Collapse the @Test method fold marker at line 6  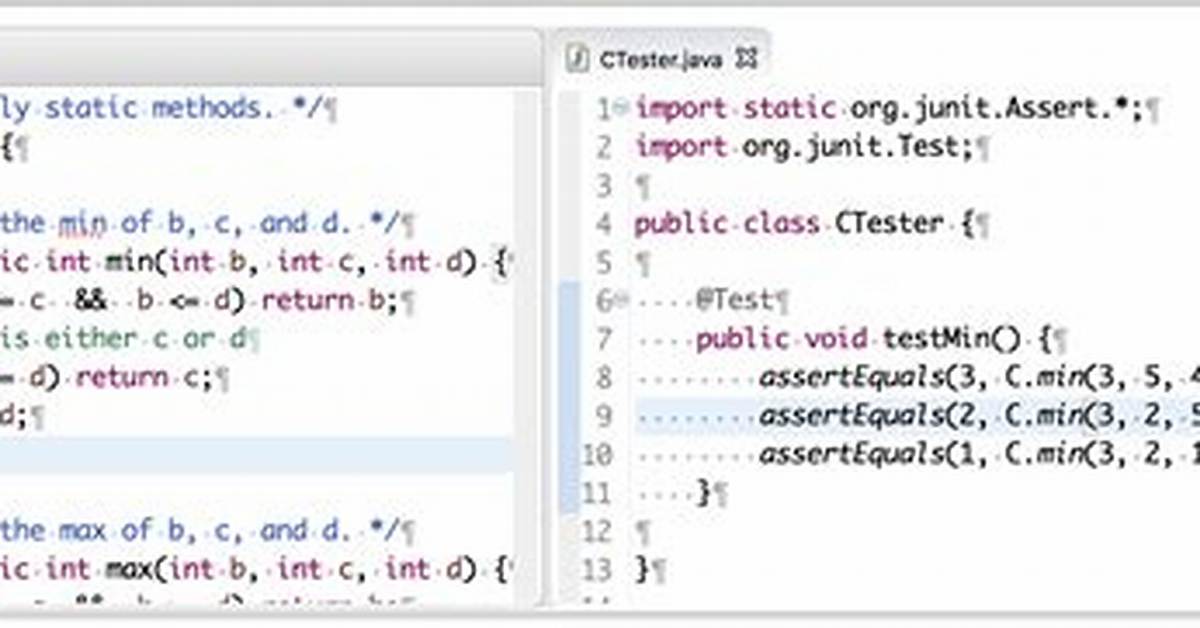pos(622,299)
